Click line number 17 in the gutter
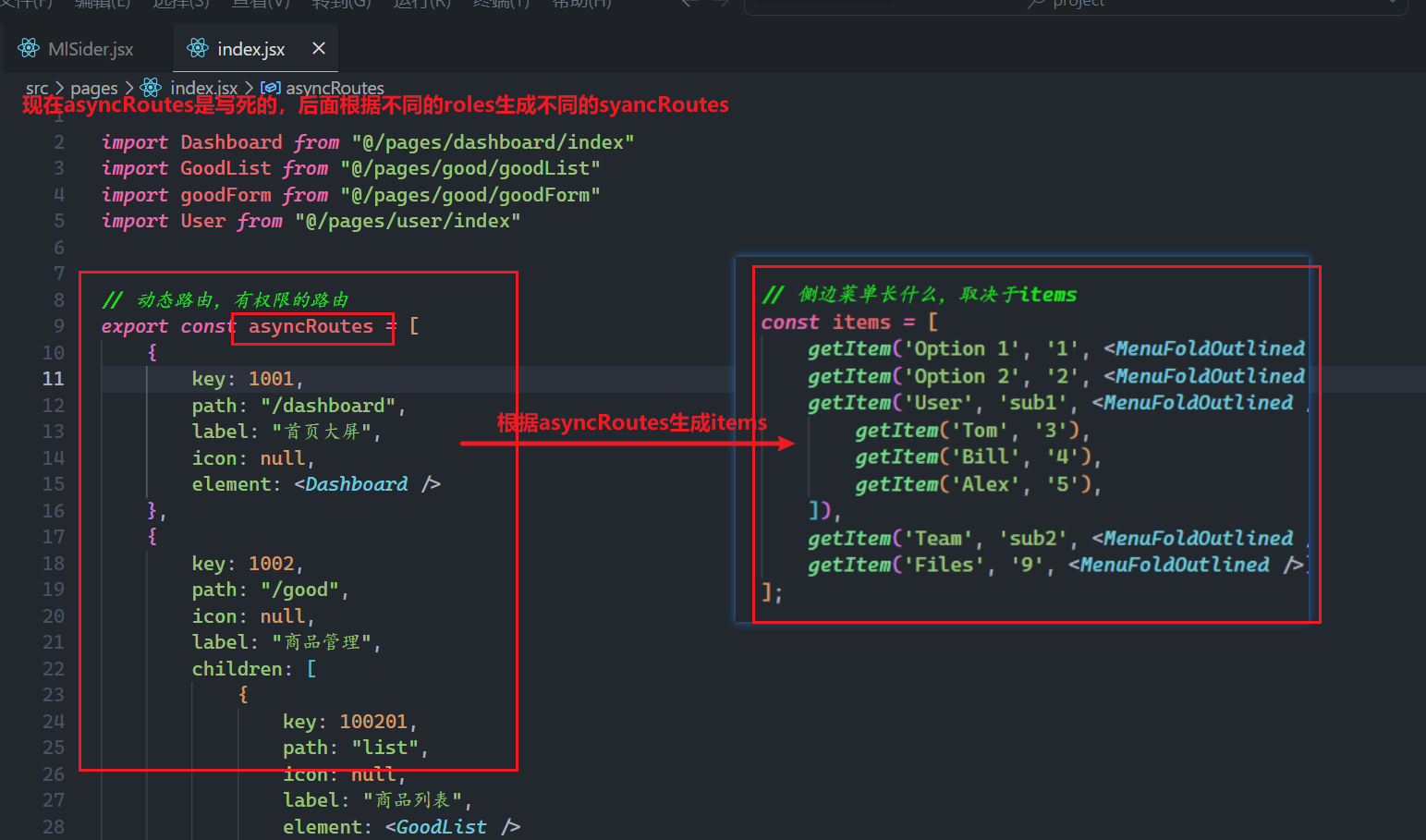 point(54,537)
